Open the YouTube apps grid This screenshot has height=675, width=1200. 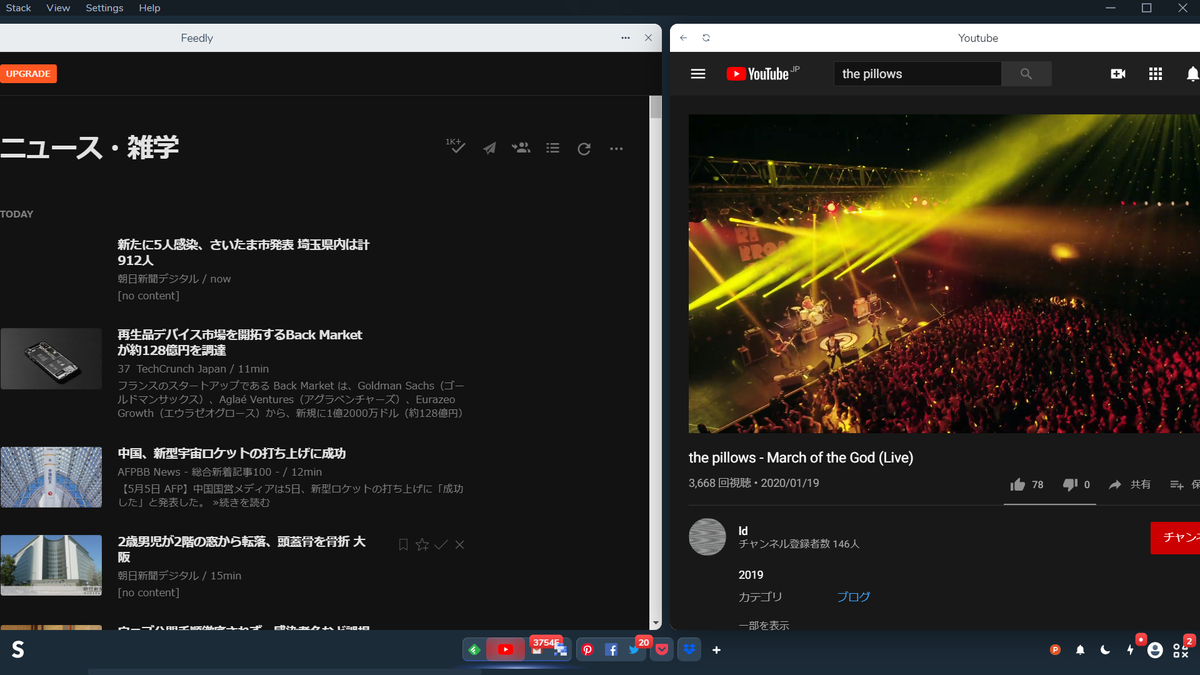tap(1155, 74)
